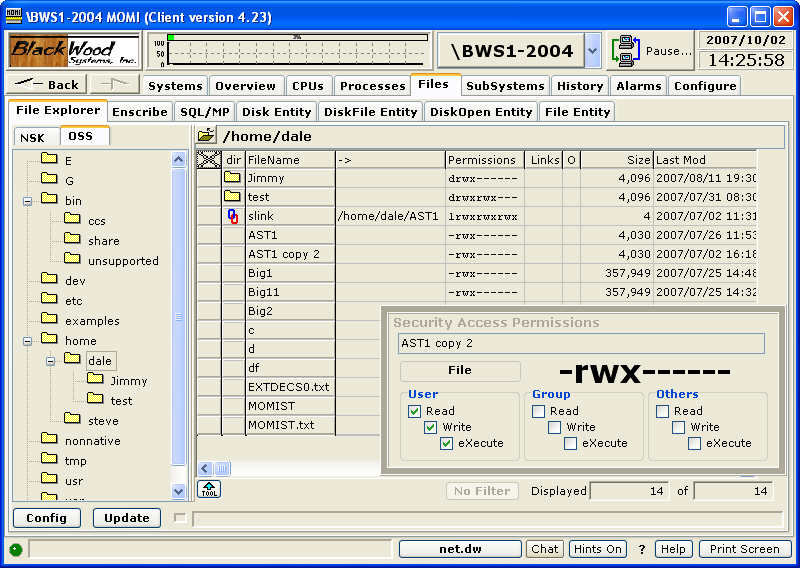800x568 pixels.
Task: Open the Chat button
Action: click(x=544, y=549)
